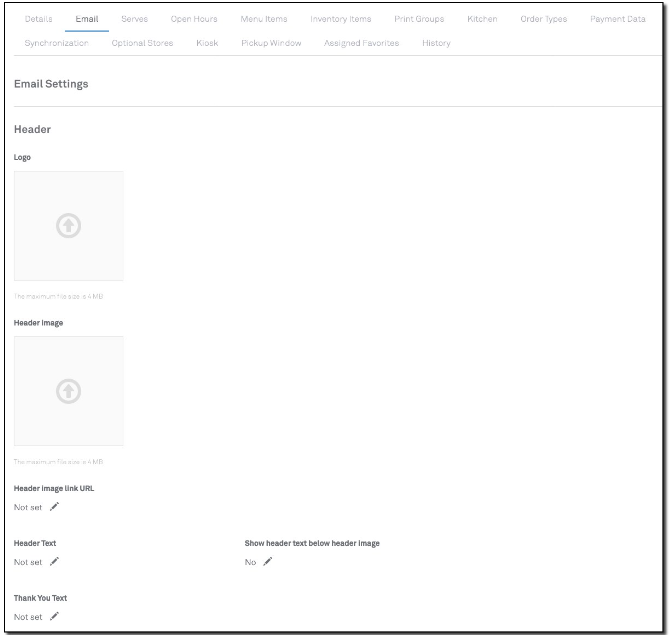Select the Menu Items tab
The image size is (669, 635).
[x=264, y=20]
